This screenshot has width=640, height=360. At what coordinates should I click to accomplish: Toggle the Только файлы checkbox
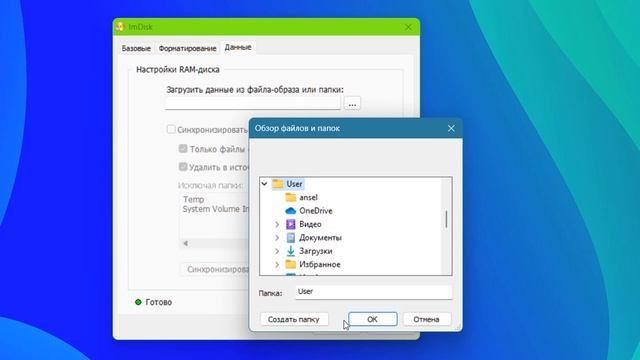[183, 149]
